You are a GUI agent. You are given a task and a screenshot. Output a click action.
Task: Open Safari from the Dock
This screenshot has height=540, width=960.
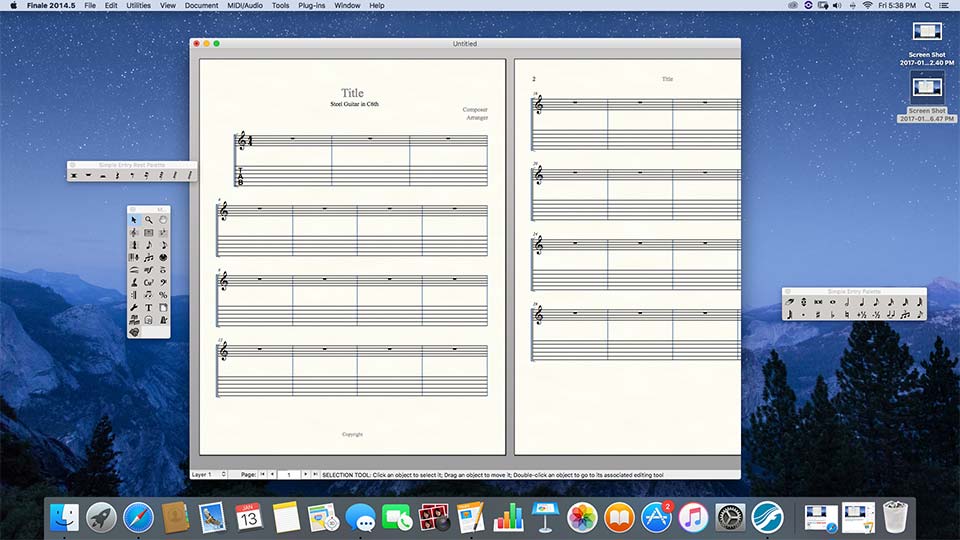click(138, 518)
